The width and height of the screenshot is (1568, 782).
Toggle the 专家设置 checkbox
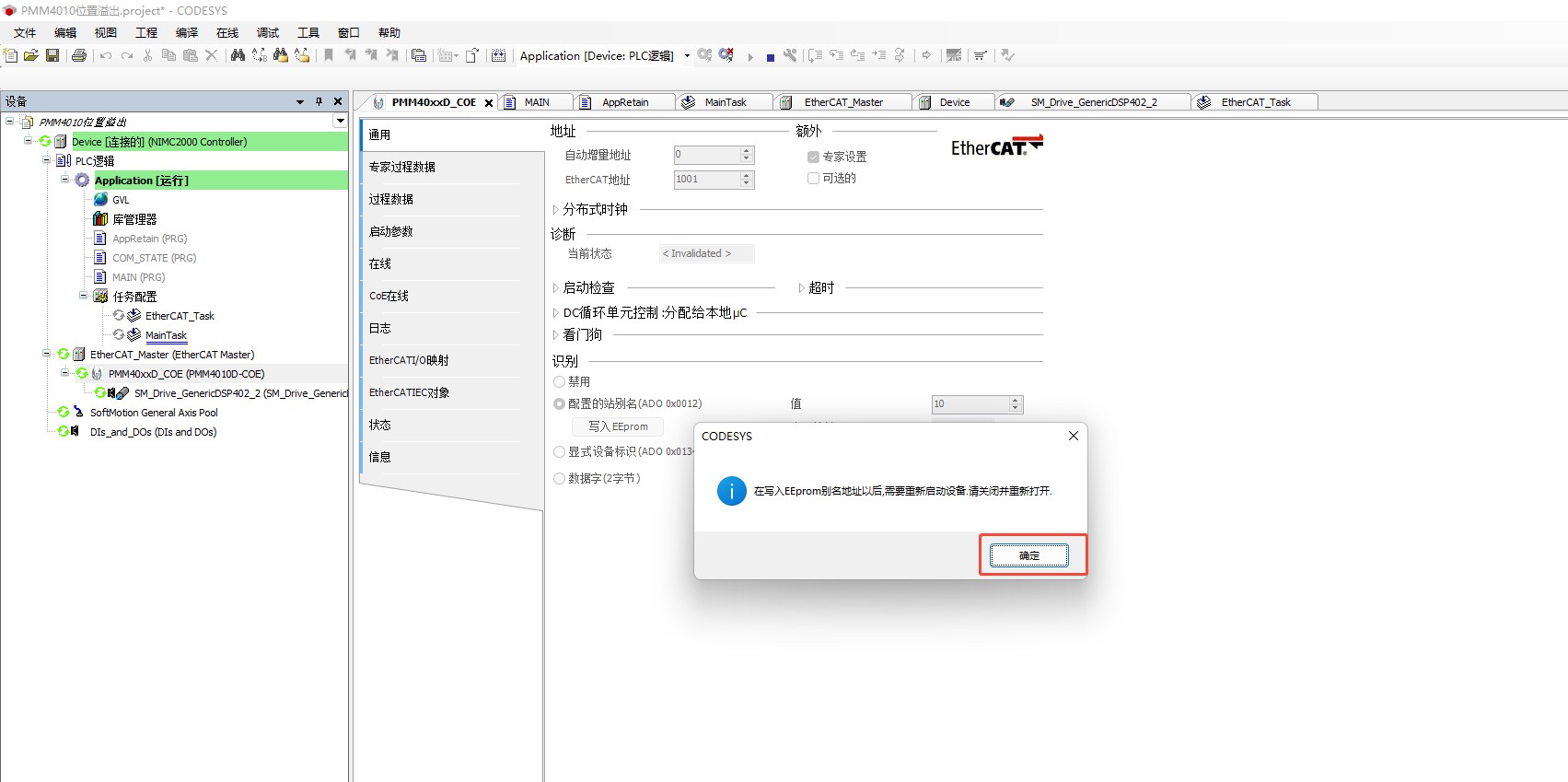813,157
